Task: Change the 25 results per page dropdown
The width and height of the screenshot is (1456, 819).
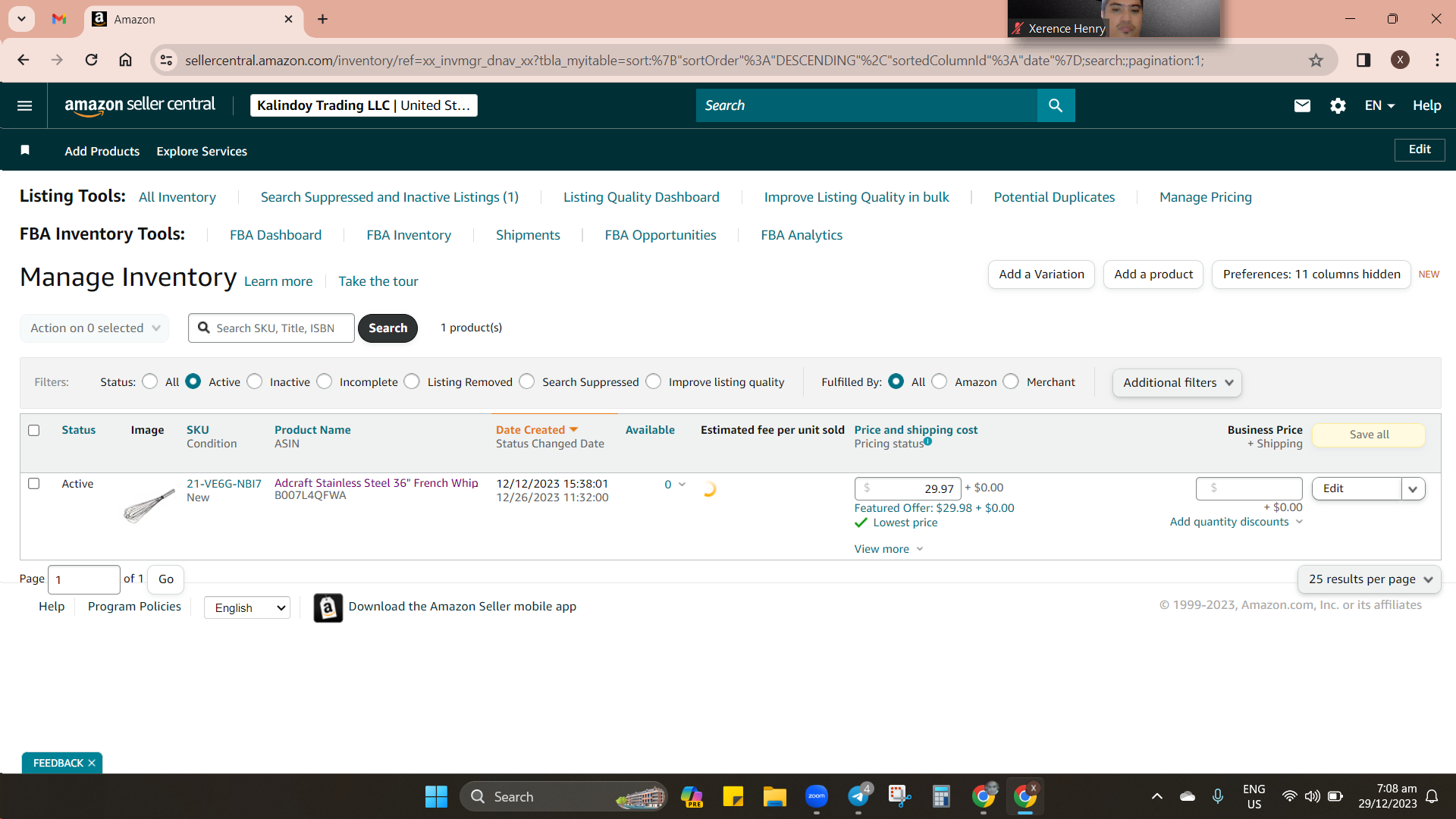Action: coord(1370,579)
